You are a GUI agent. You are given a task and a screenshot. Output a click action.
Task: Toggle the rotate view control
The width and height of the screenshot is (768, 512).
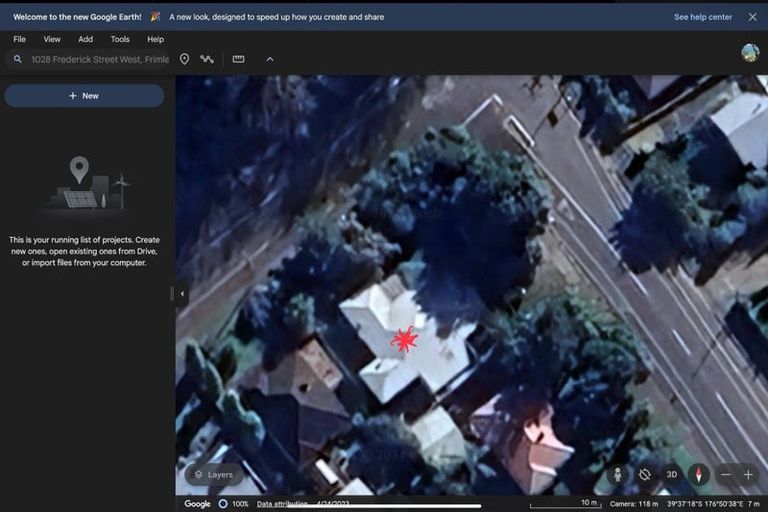click(645, 474)
